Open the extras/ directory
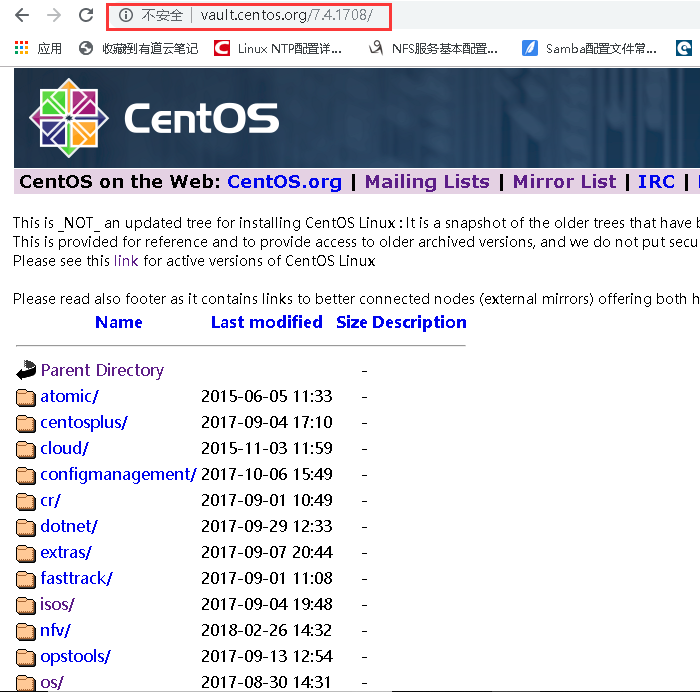 point(66,553)
